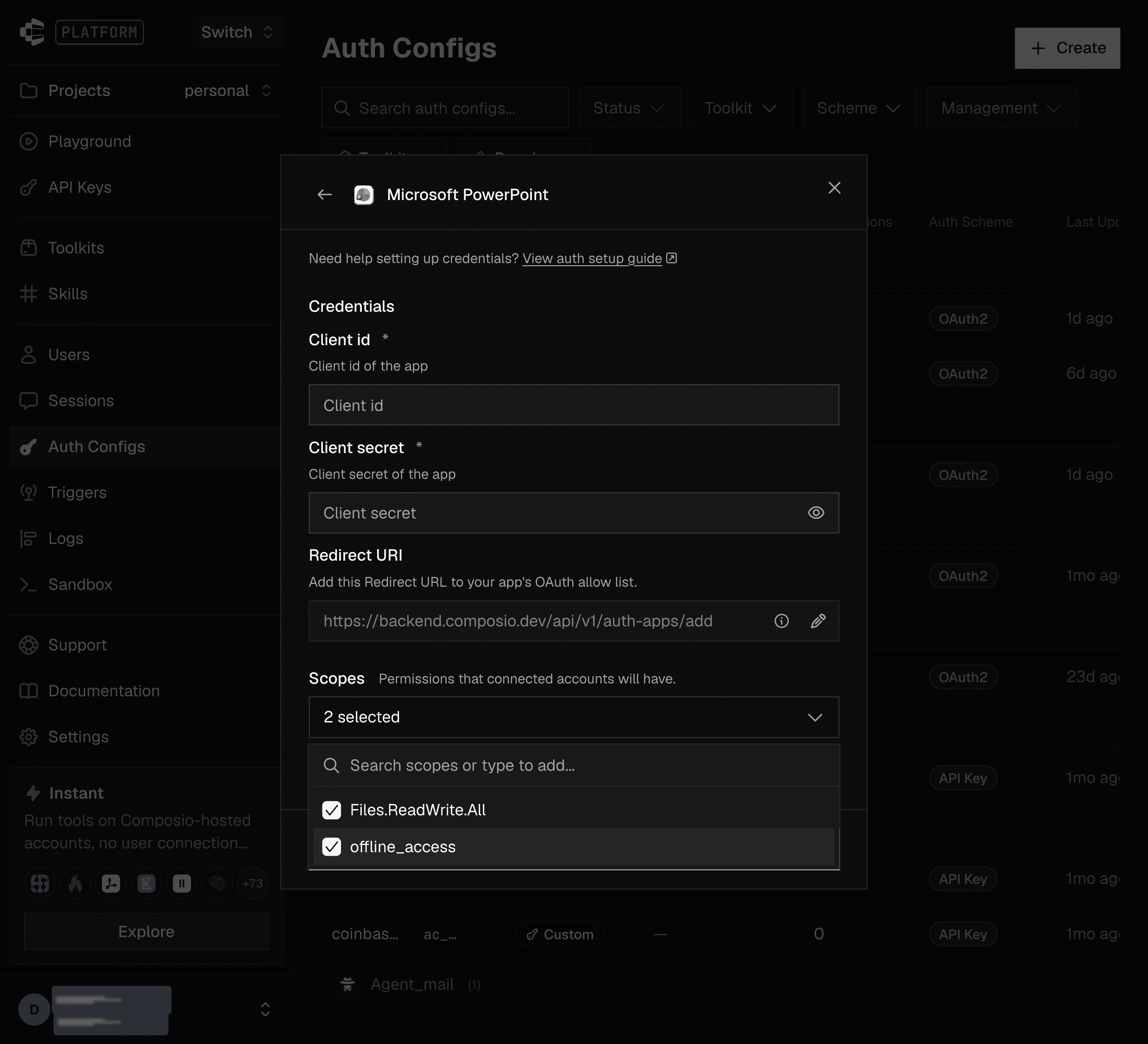Close the Microsoft PowerPoint dialog
Viewport: 1148px width, 1044px height.
point(834,188)
